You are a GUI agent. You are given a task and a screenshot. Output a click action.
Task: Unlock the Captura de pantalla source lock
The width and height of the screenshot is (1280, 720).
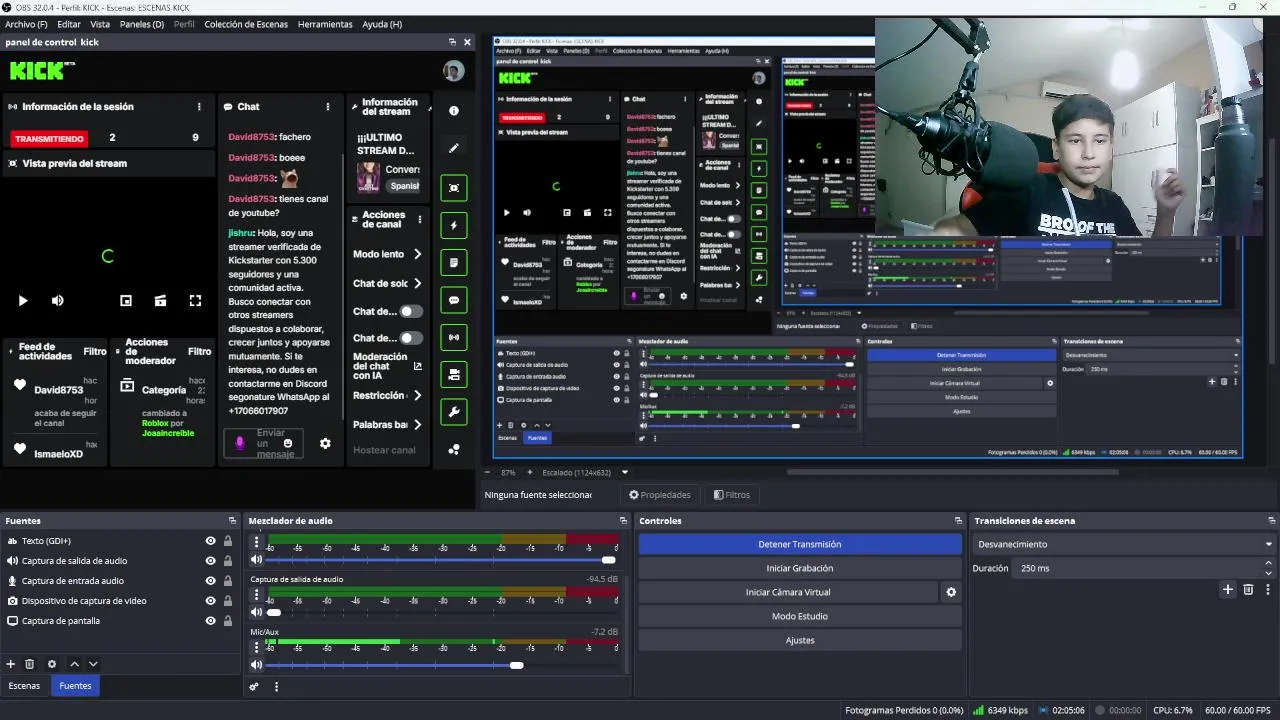pyautogui.click(x=228, y=621)
